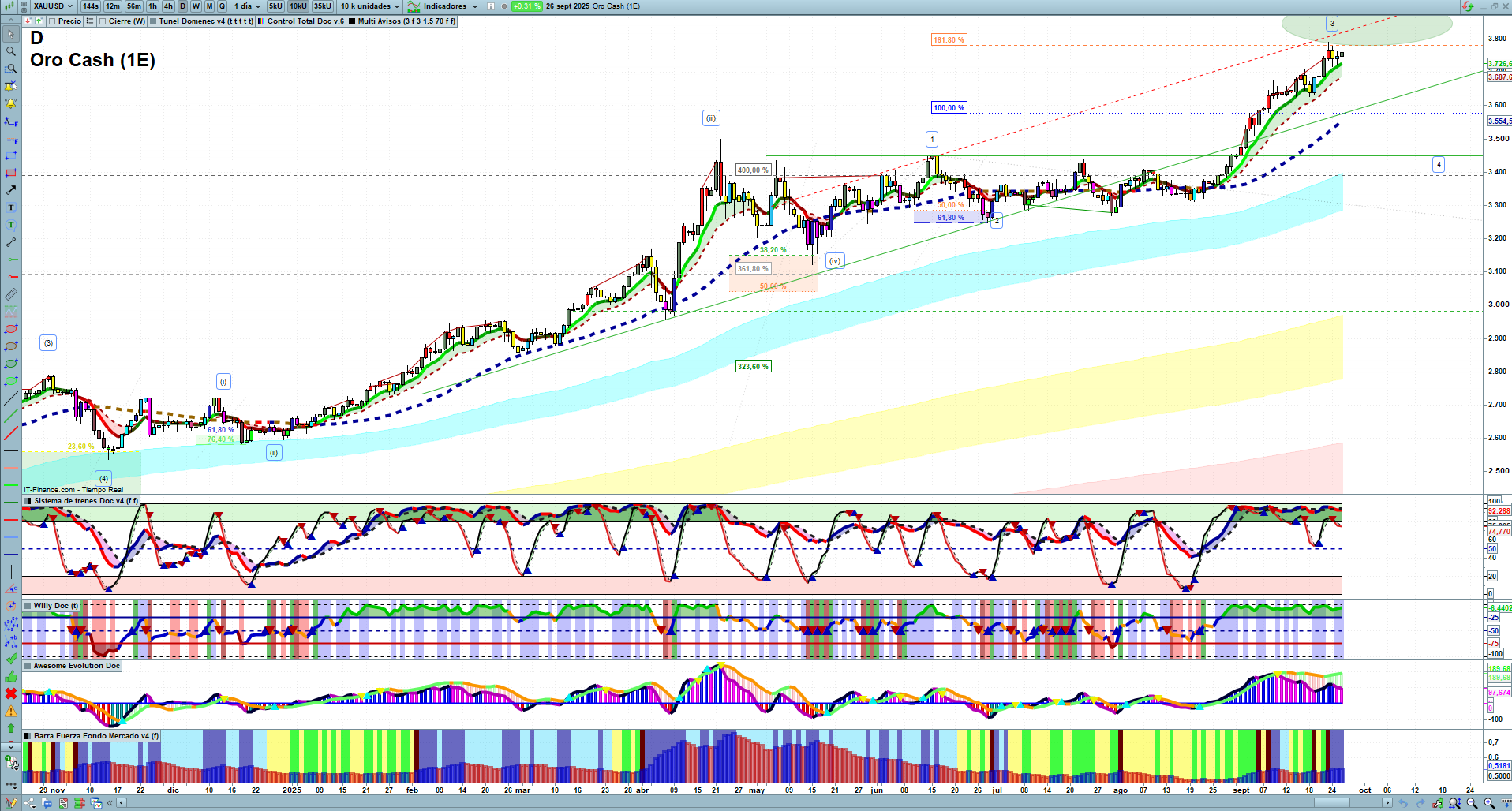Viewport: 1512px width, 811px height.
Task: Open the 10 k unidades dropdown
Action: [x=369, y=6]
